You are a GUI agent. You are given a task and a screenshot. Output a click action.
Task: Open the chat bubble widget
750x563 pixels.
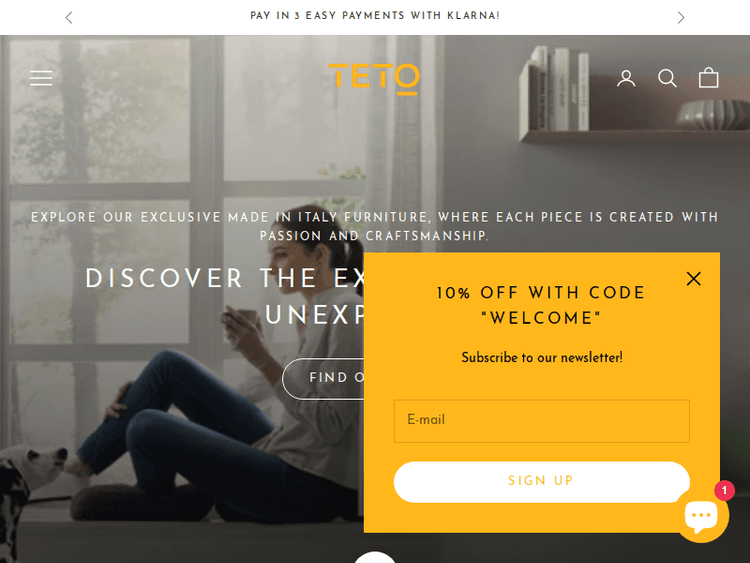[702, 516]
